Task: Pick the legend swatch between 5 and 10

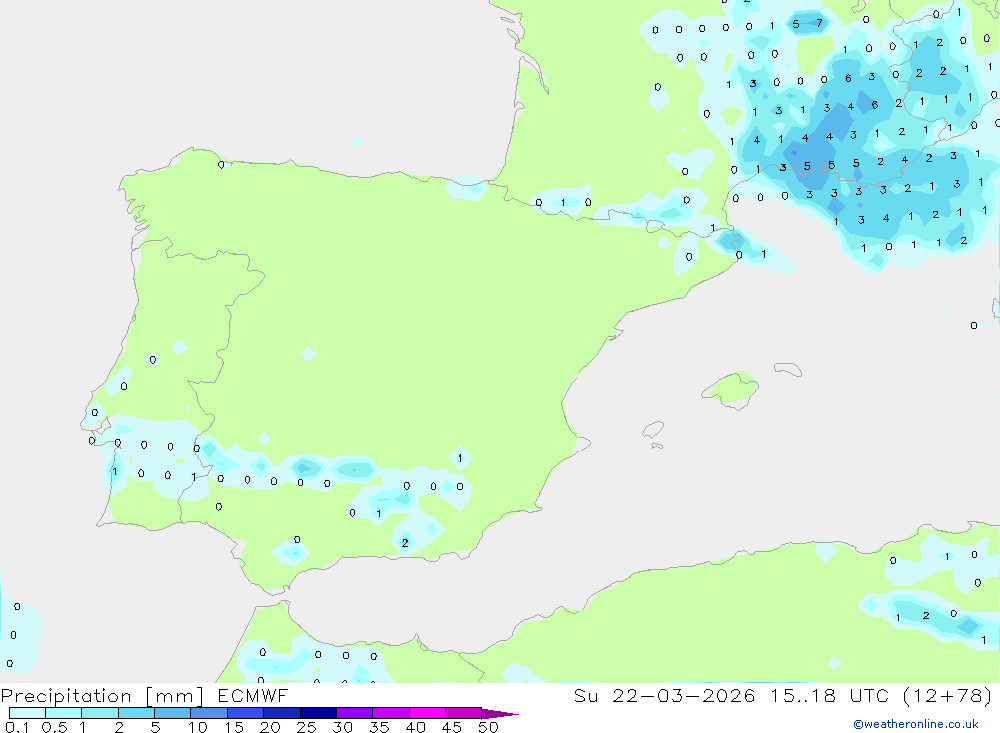Action: [x=172, y=713]
